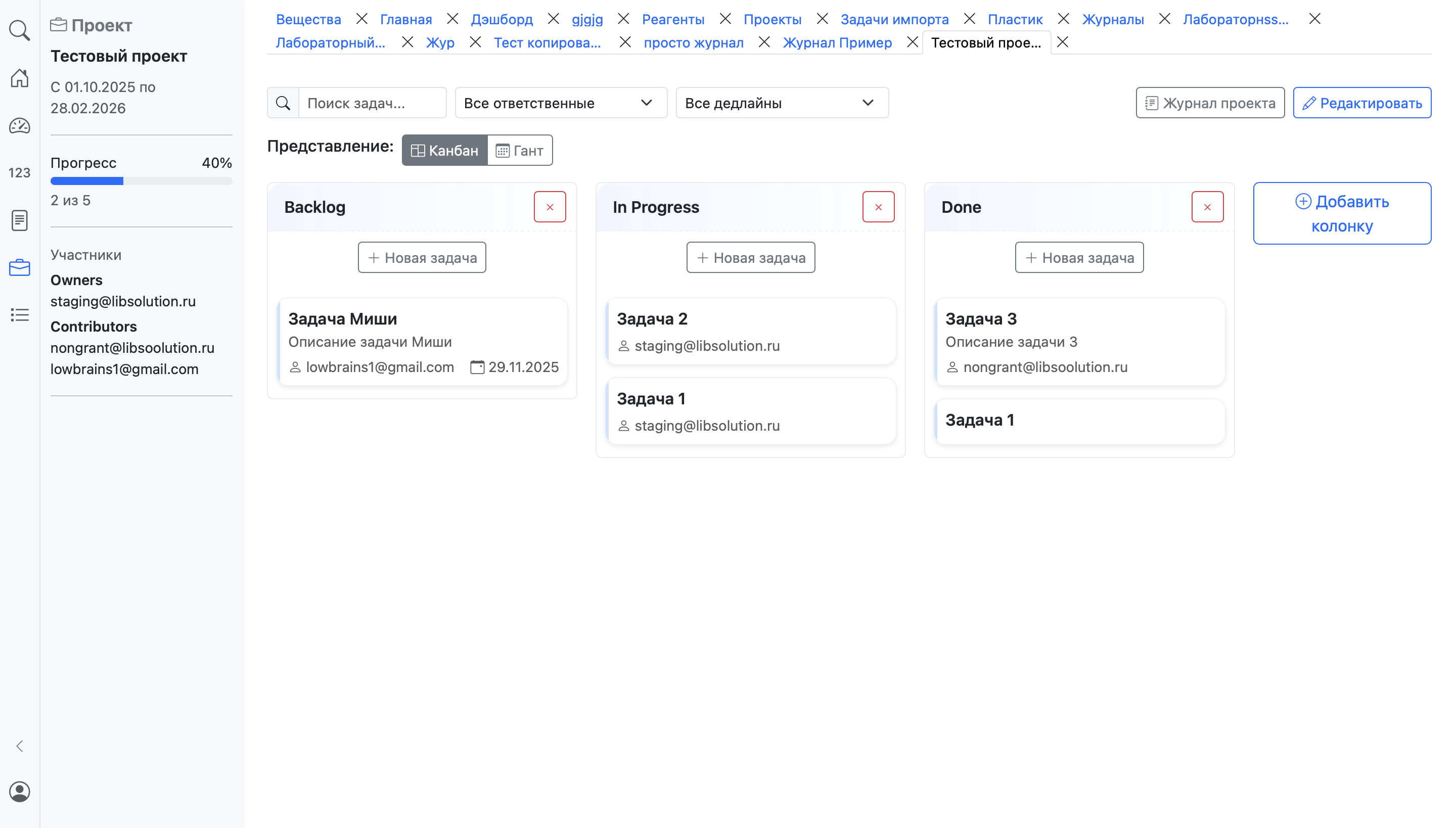
Task: Expand the Все дедлайны filter
Action: (782, 102)
